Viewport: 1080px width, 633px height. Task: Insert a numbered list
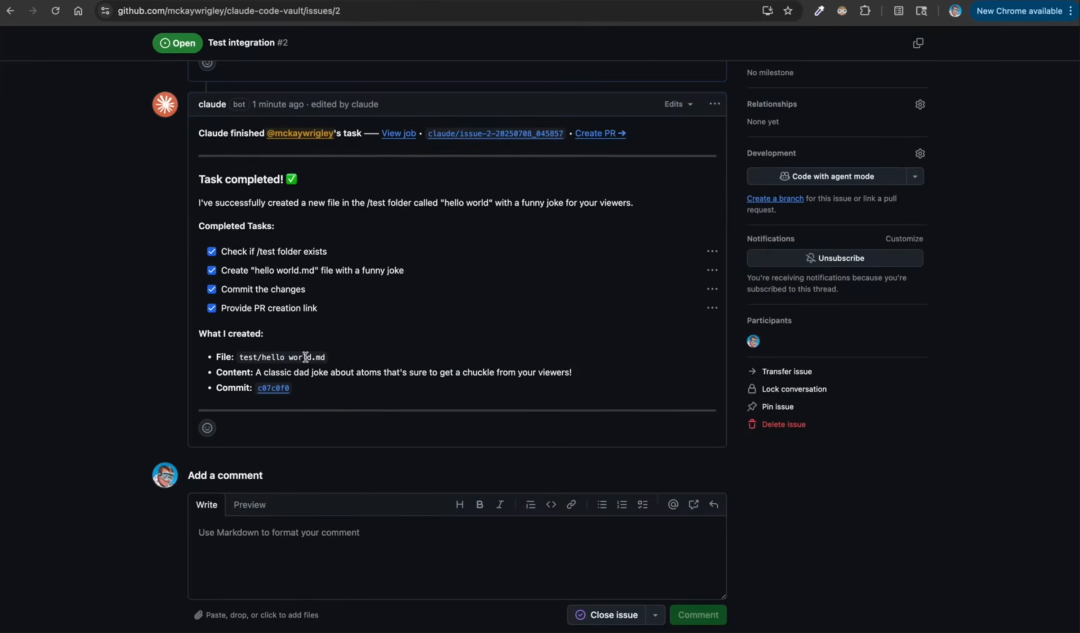pyautogui.click(x=622, y=505)
